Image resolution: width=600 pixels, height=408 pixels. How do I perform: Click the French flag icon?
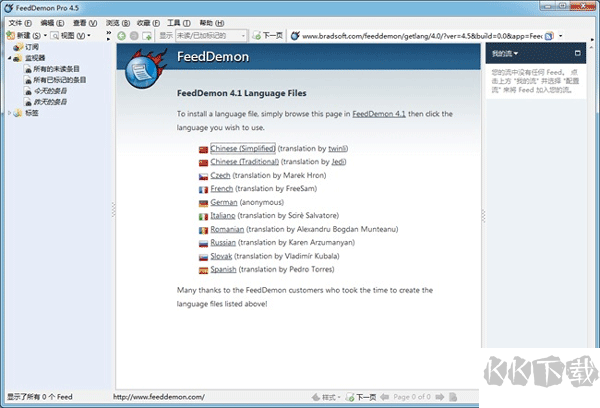pos(203,190)
